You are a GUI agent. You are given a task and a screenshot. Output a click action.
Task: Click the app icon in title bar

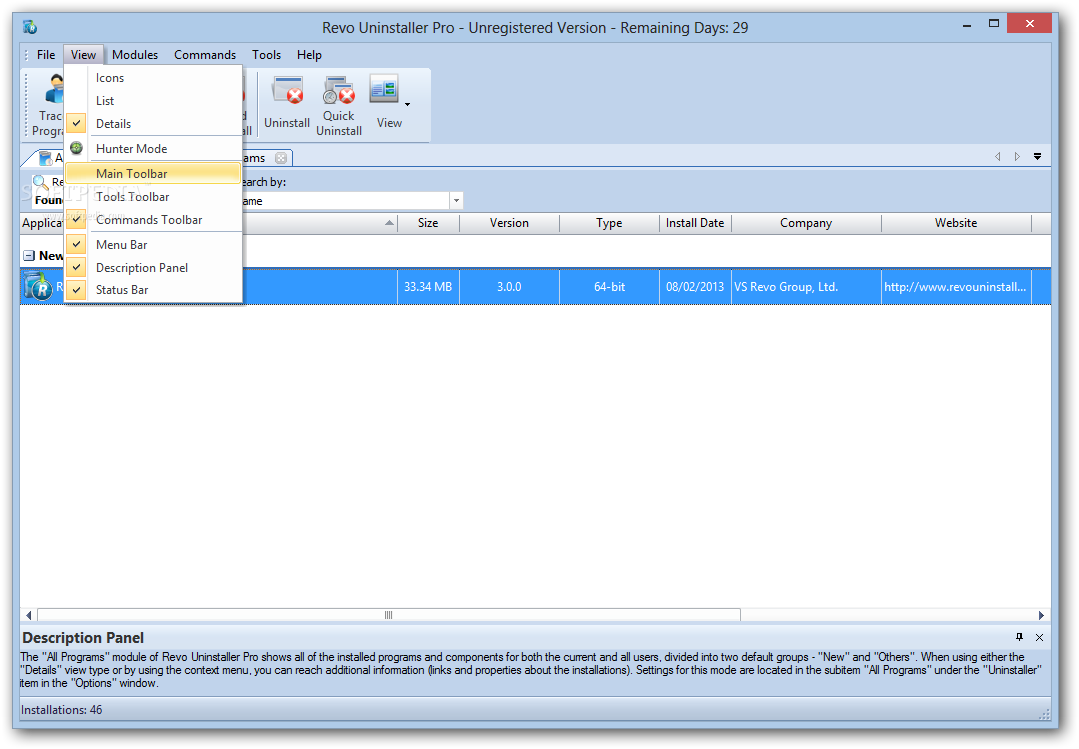pos(30,27)
